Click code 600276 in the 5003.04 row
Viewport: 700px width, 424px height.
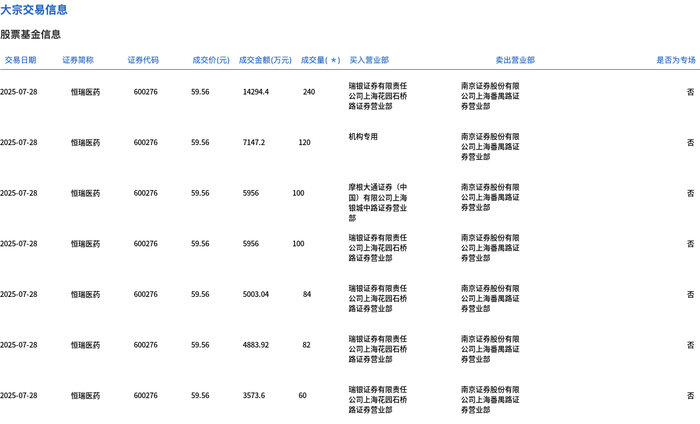click(x=146, y=294)
